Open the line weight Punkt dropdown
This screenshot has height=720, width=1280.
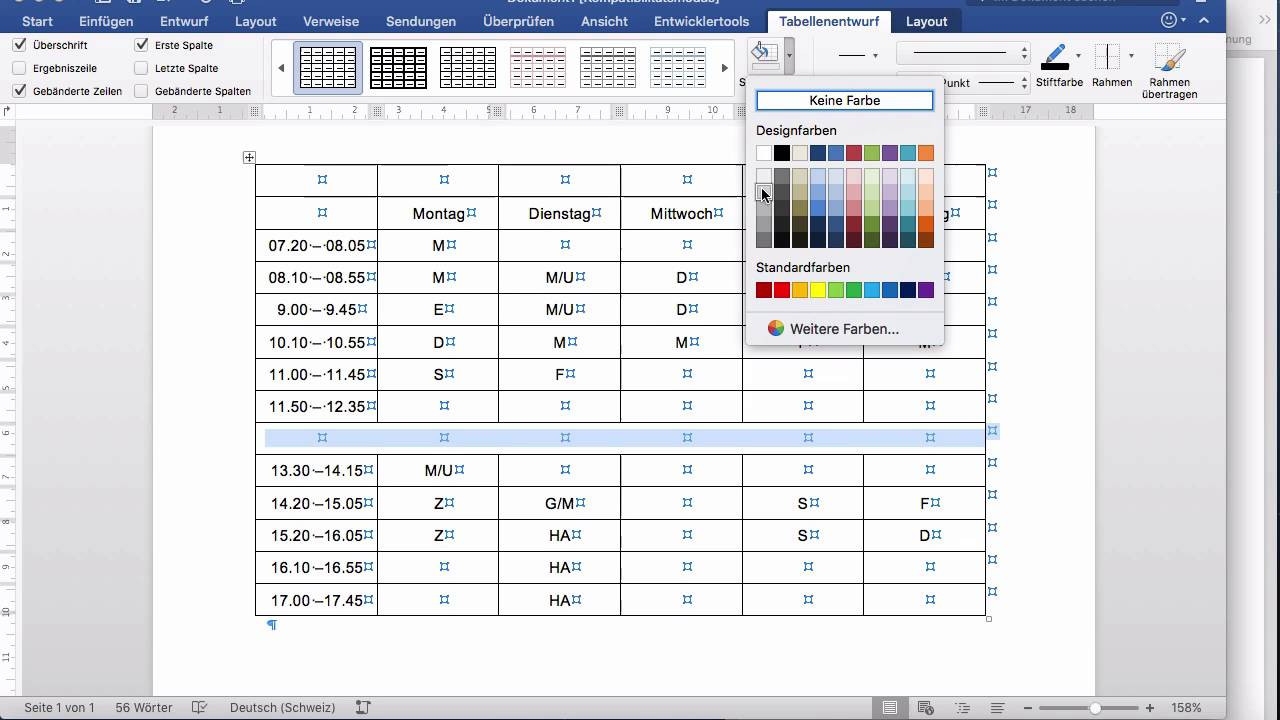click(963, 83)
